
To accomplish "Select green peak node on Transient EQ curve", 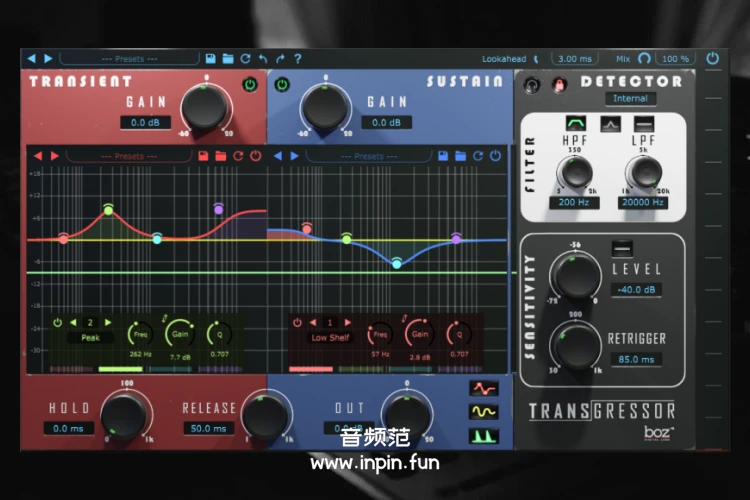I will pyautogui.click(x=109, y=210).
